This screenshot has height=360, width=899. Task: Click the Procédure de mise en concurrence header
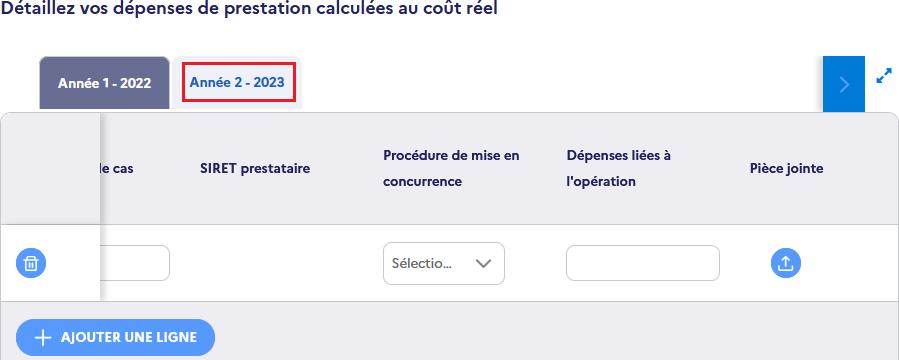click(451, 168)
